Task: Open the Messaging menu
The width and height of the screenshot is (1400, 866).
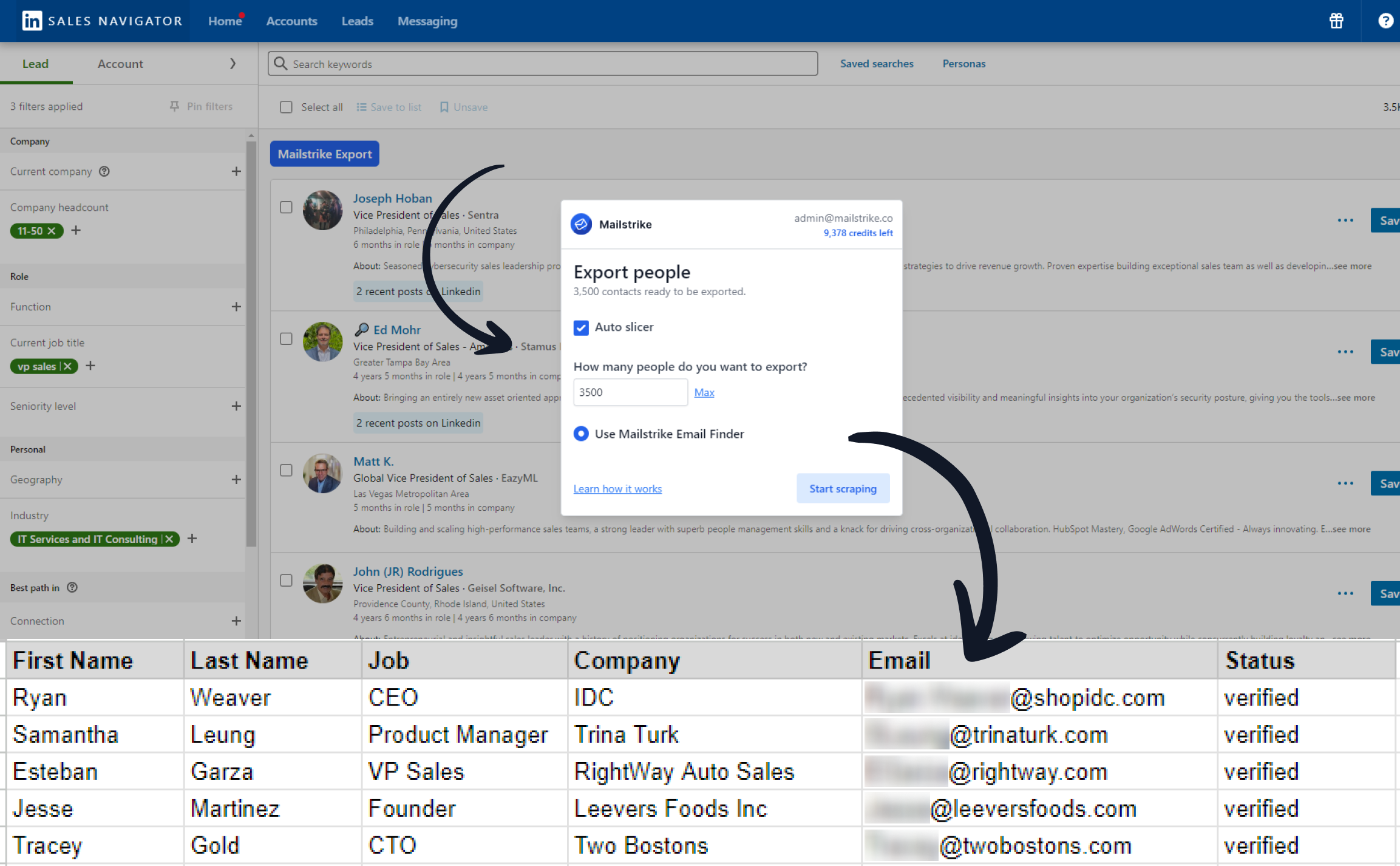Action: click(x=427, y=21)
